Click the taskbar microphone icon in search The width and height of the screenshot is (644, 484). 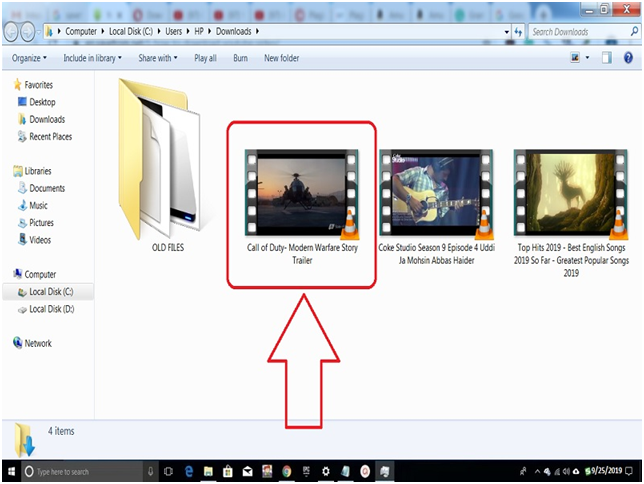(x=150, y=471)
